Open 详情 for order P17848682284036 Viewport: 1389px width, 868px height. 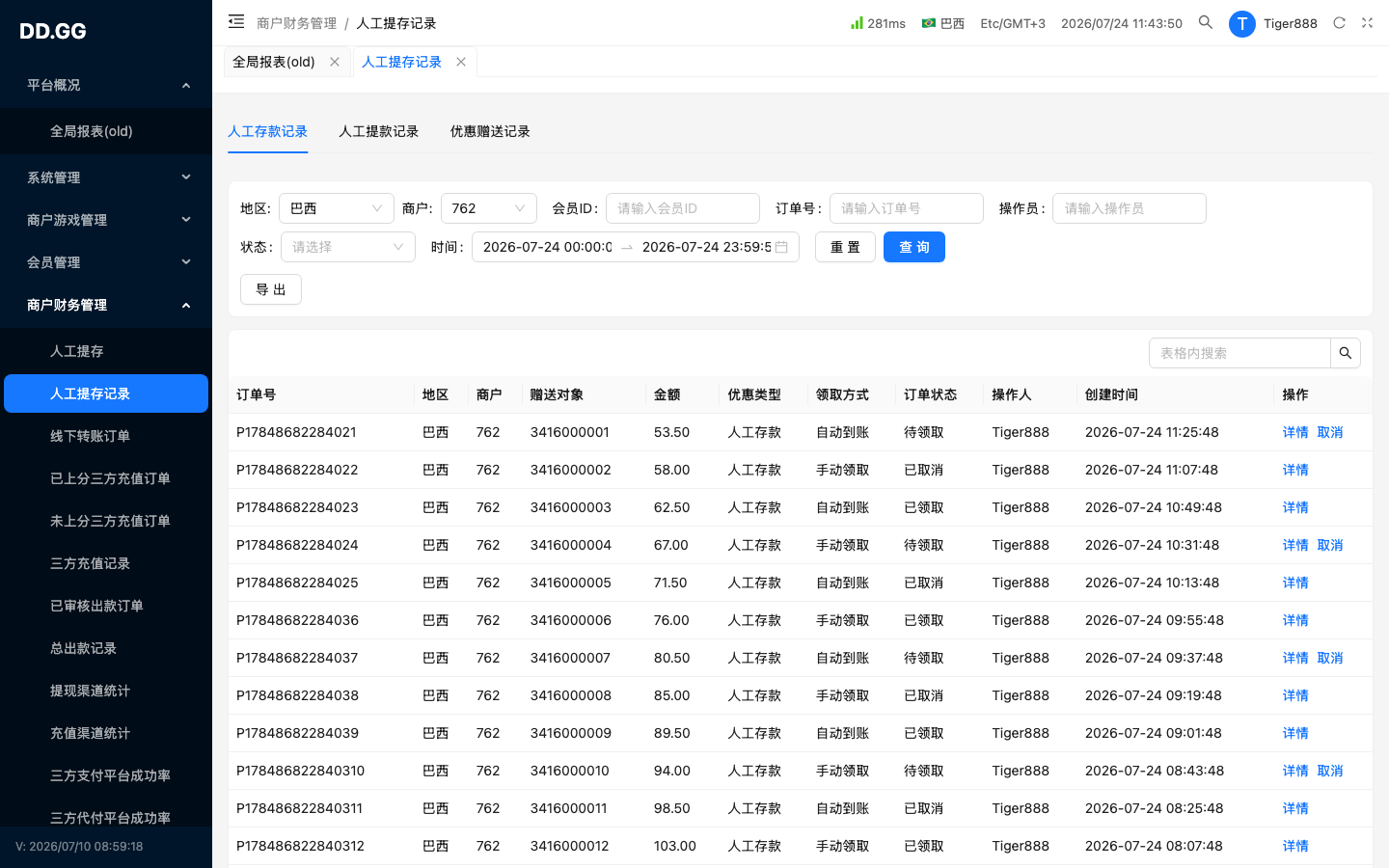tap(1295, 620)
